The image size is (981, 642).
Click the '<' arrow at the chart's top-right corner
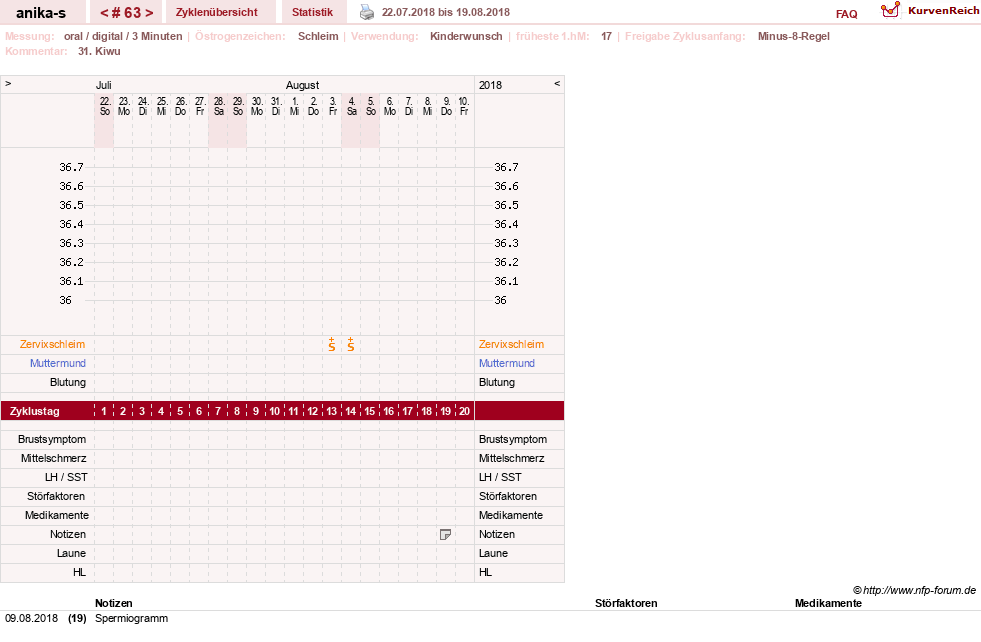[x=557, y=83]
